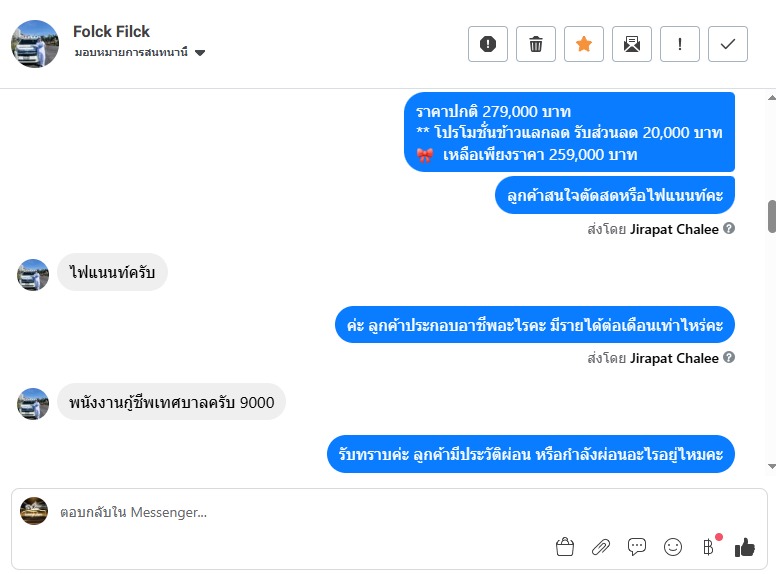Open the emoji picker
This screenshot has height=574, width=776.
[673, 547]
